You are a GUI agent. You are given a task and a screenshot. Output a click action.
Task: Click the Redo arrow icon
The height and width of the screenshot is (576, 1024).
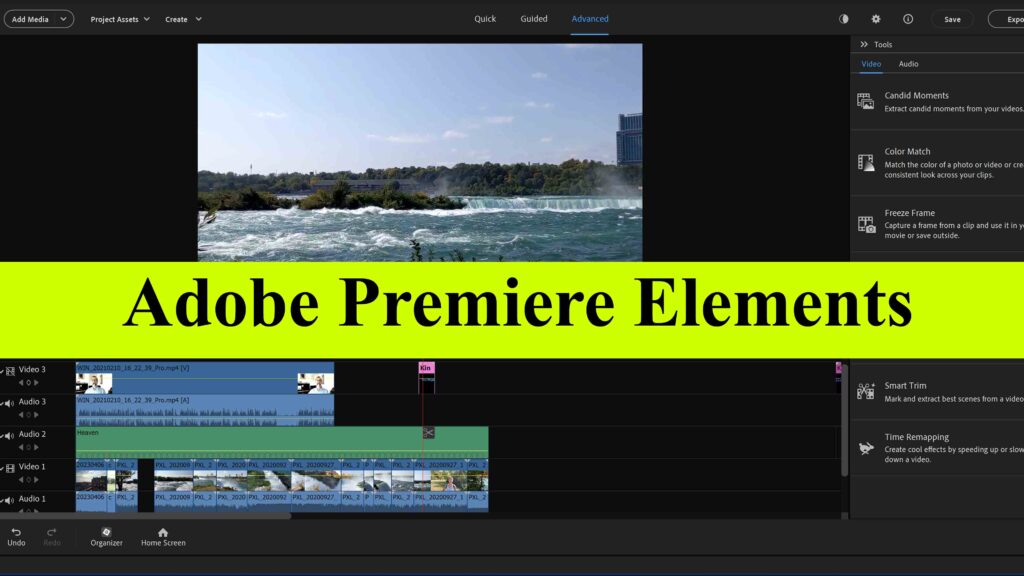point(52,532)
